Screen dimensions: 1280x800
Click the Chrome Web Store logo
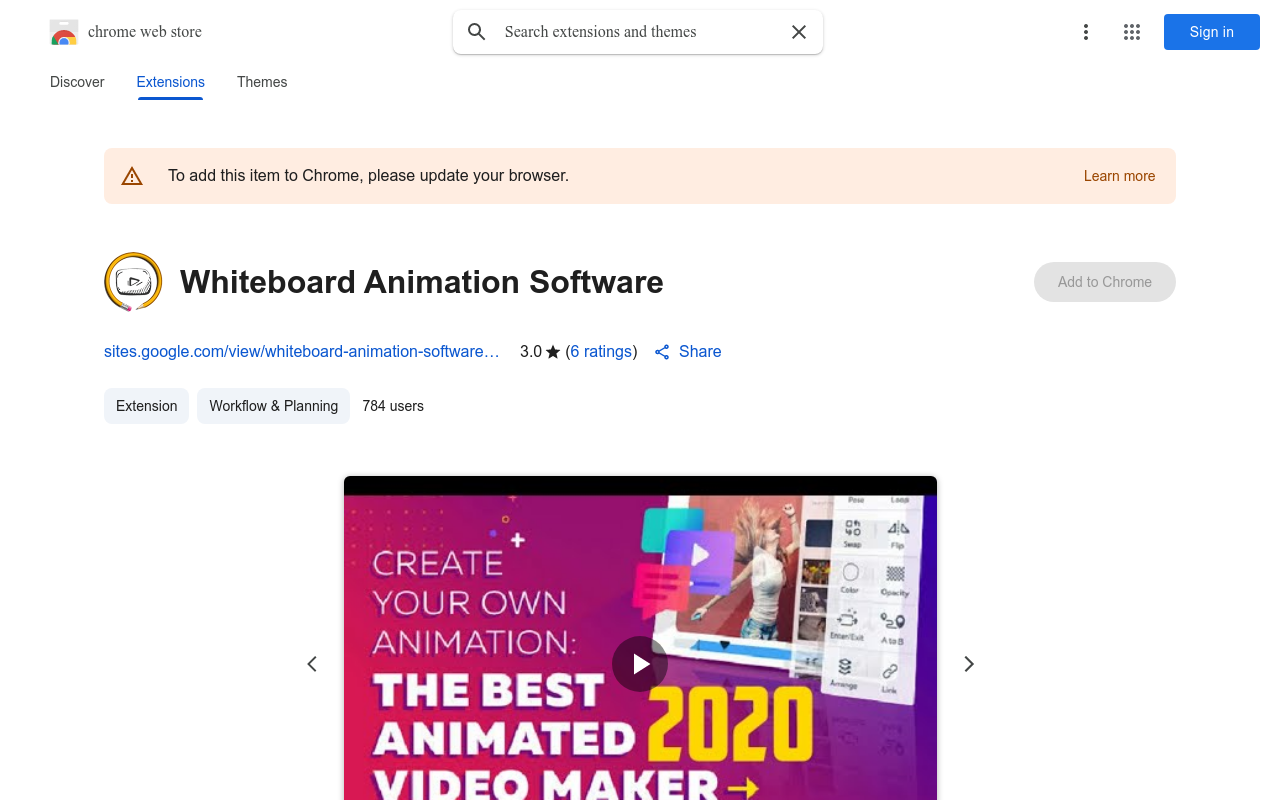tap(64, 32)
